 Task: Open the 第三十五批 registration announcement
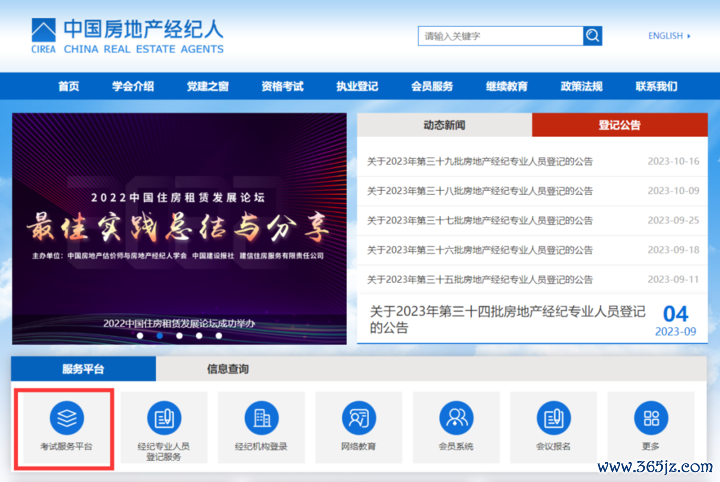[480, 280]
